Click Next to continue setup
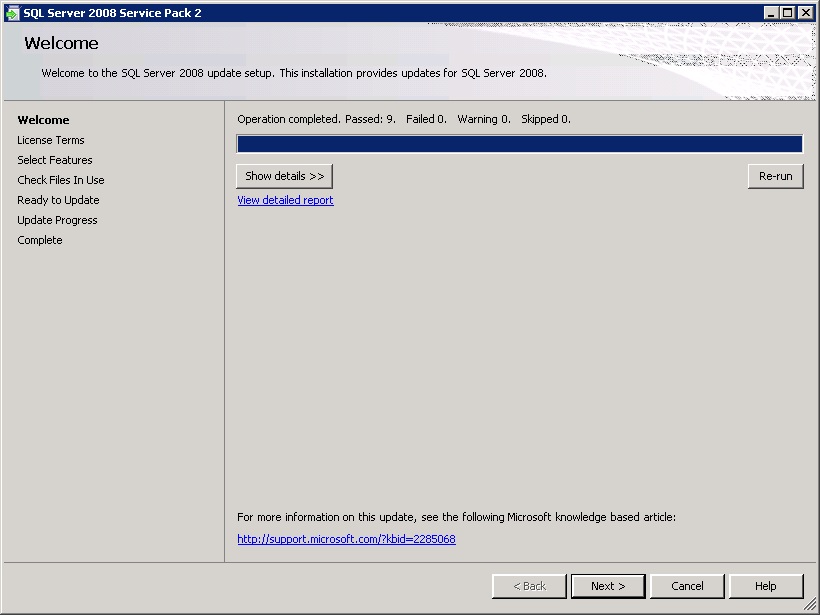 click(608, 586)
